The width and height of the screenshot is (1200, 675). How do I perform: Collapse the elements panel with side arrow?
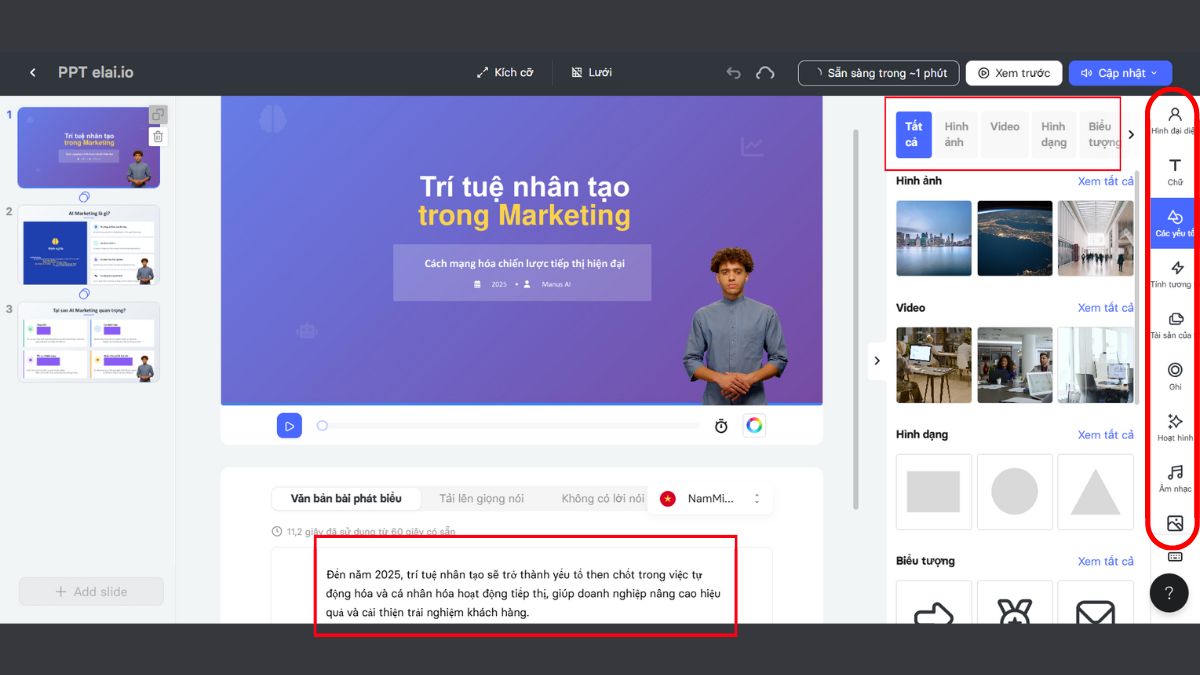click(877, 361)
